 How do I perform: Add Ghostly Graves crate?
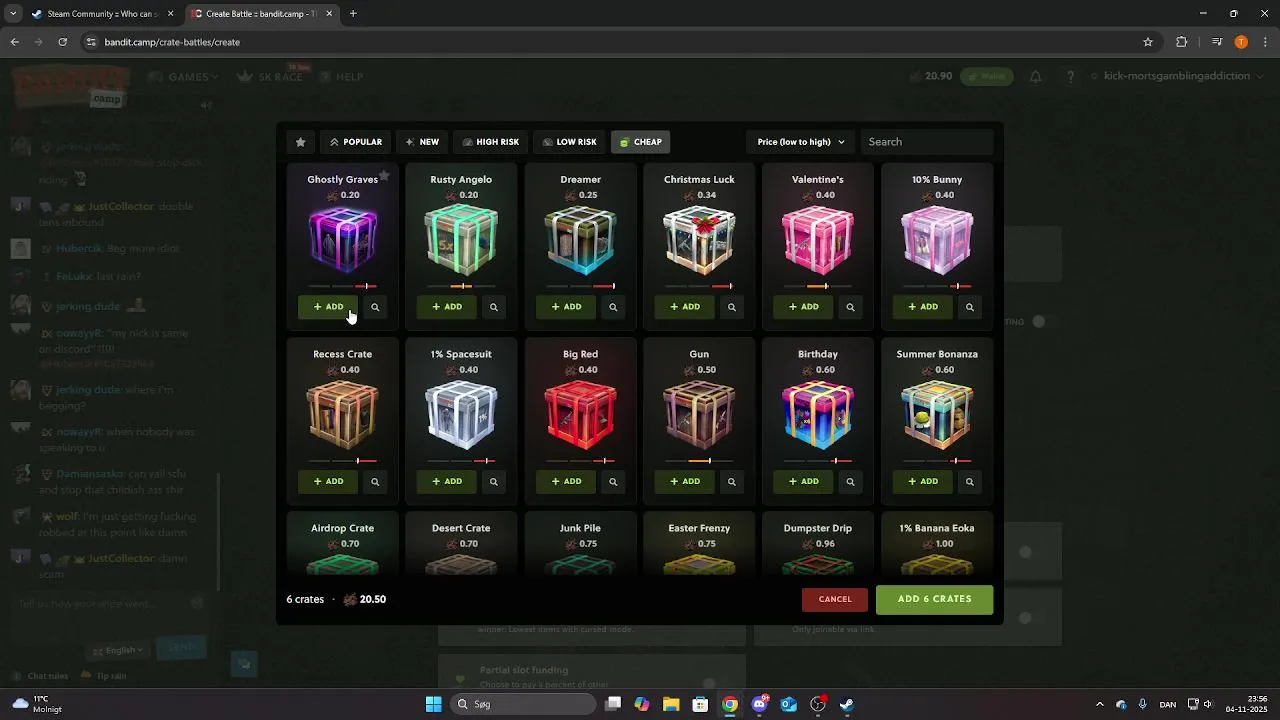click(x=328, y=307)
